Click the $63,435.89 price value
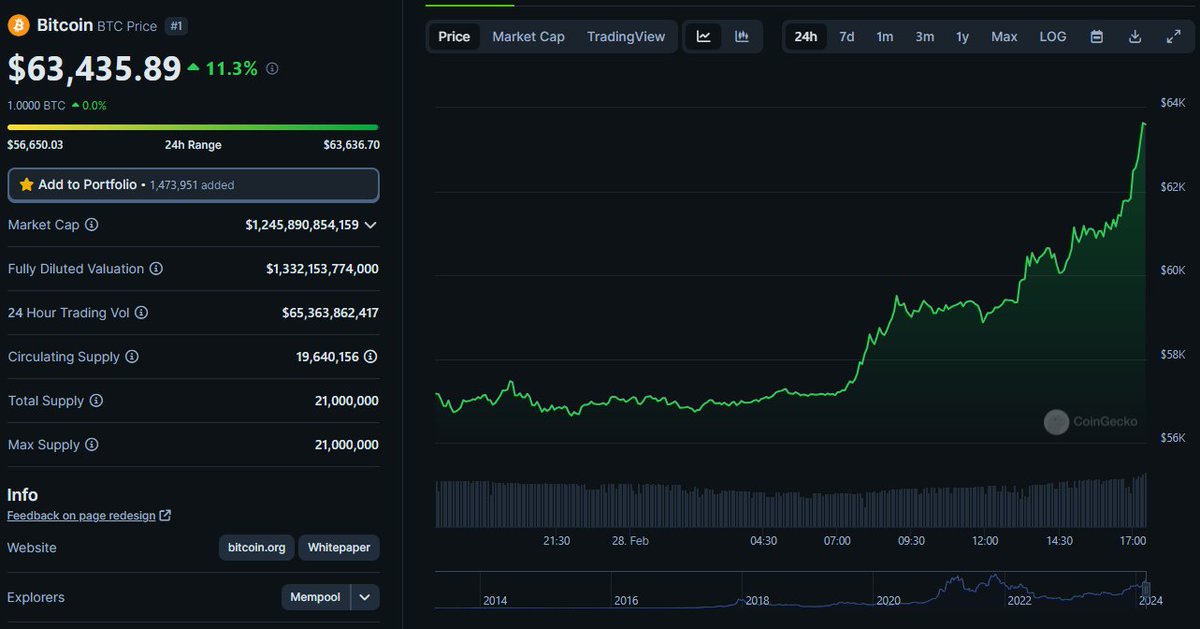This screenshot has height=629, width=1200. (x=93, y=68)
